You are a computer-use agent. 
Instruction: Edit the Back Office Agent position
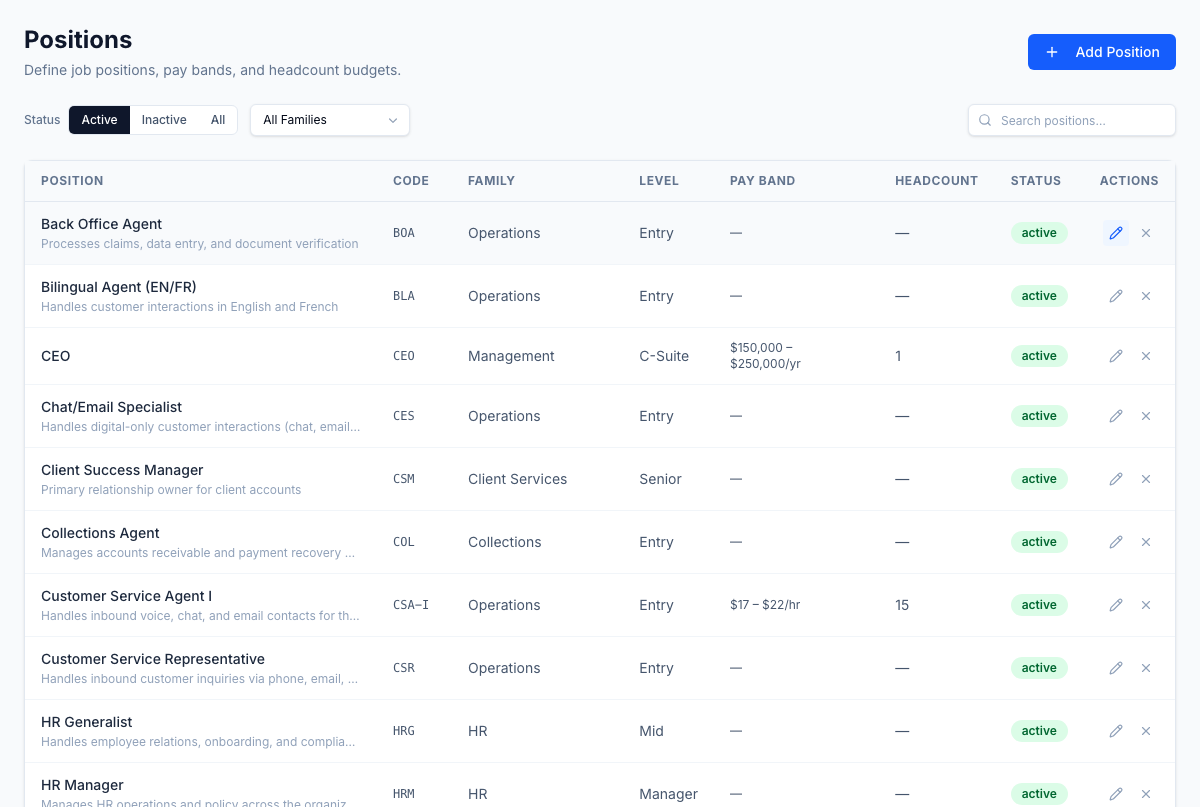[x=1116, y=233]
